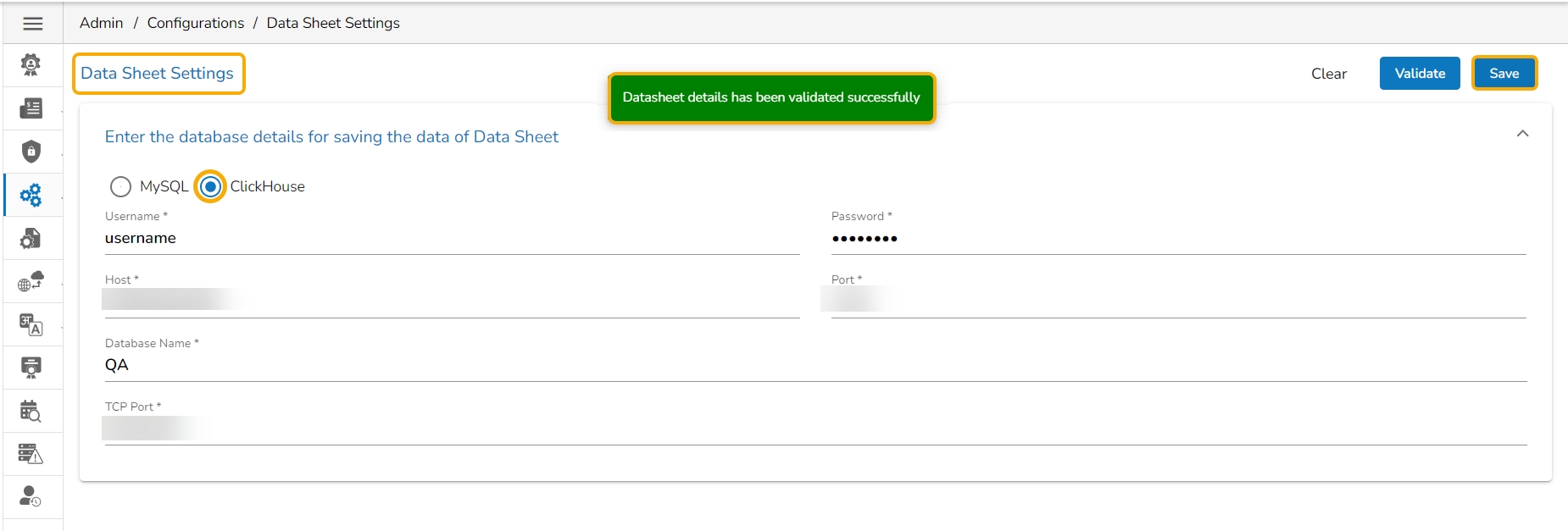Go to Configurations in the breadcrumb
1568x531 pixels.
point(196,23)
